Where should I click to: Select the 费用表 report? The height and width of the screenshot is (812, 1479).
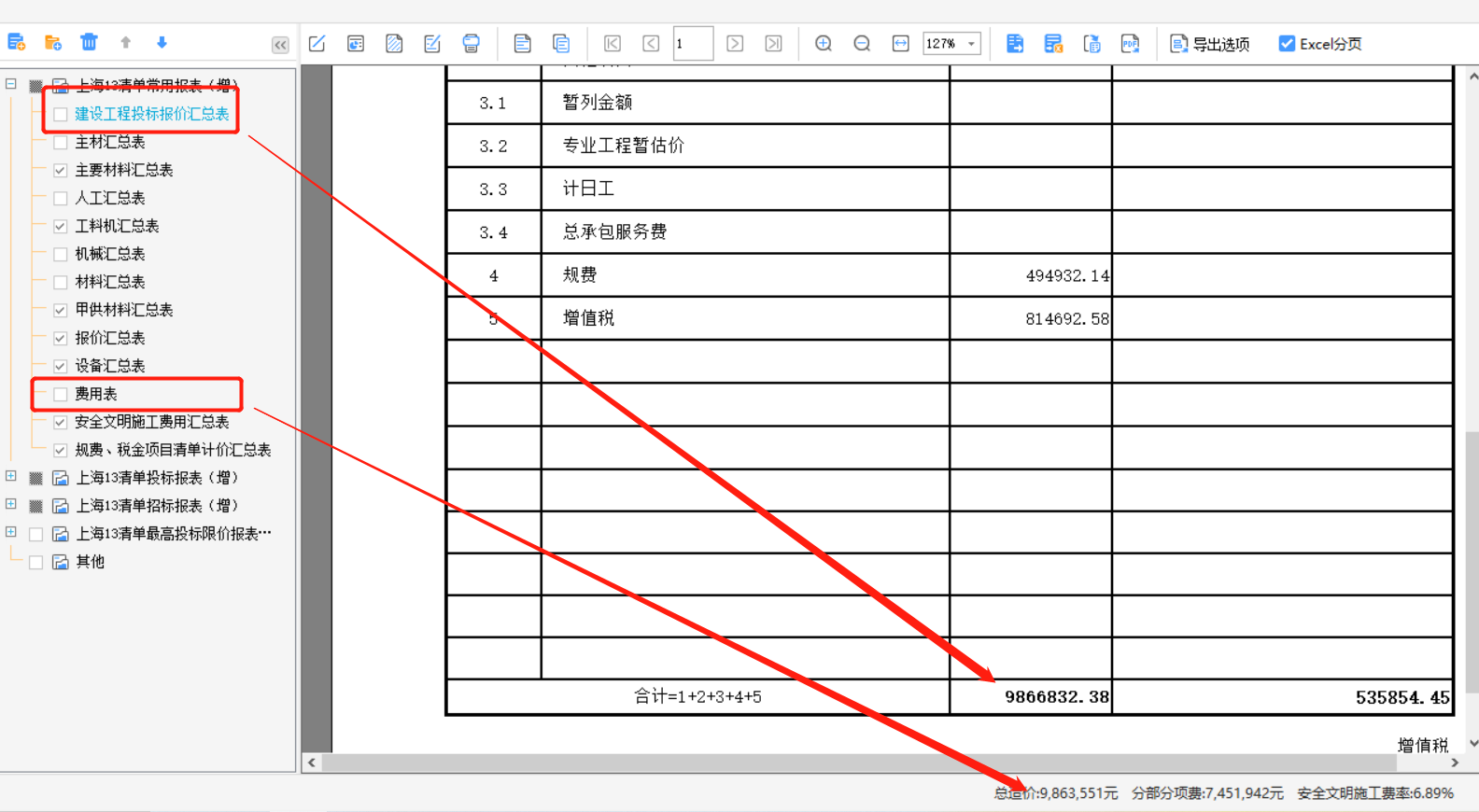point(96,394)
